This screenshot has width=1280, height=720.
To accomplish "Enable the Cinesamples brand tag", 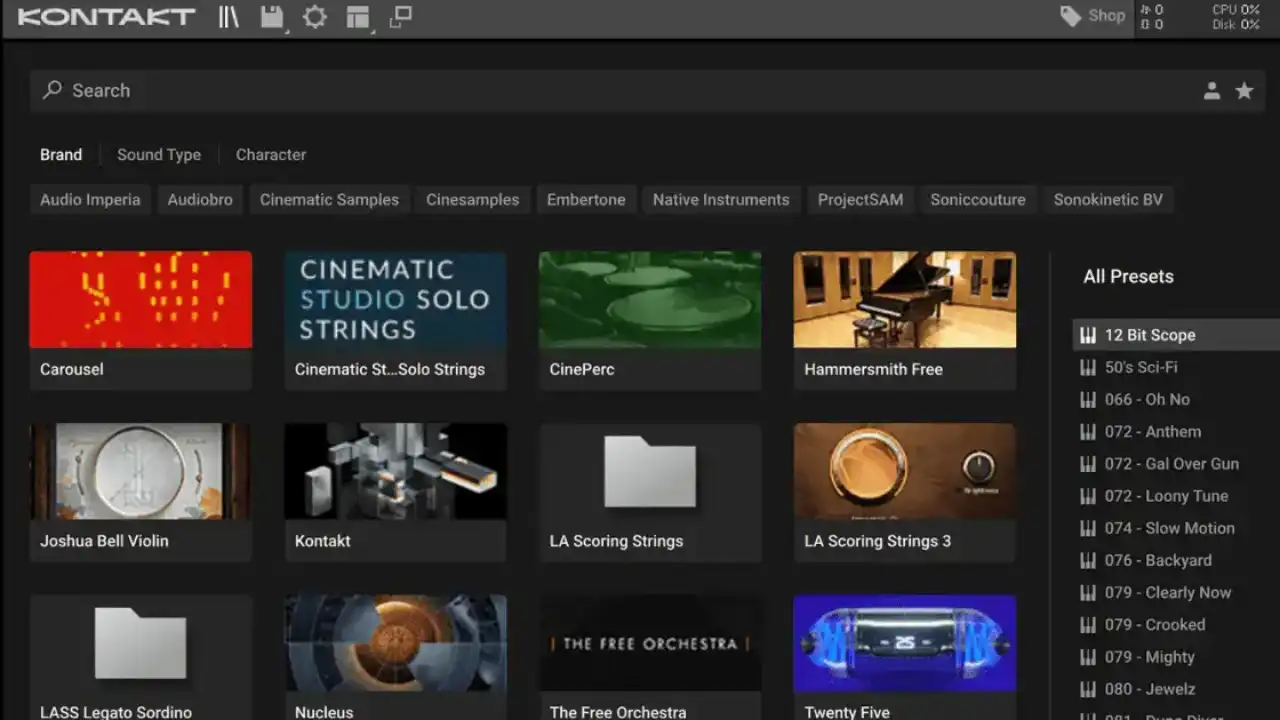I will 472,200.
